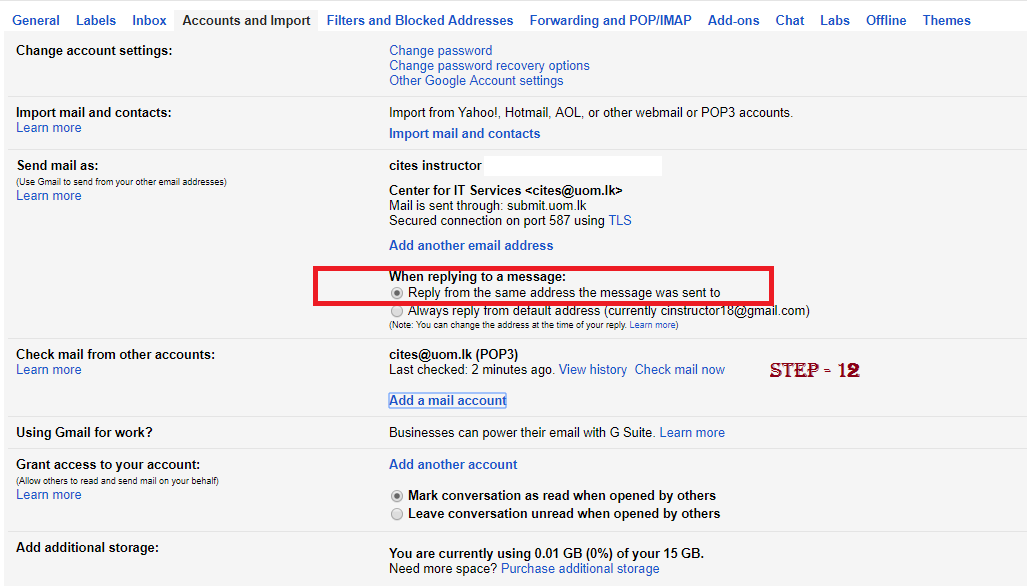
Task: Go to Filters and Blocked Addresses tab
Action: point(420,20)
